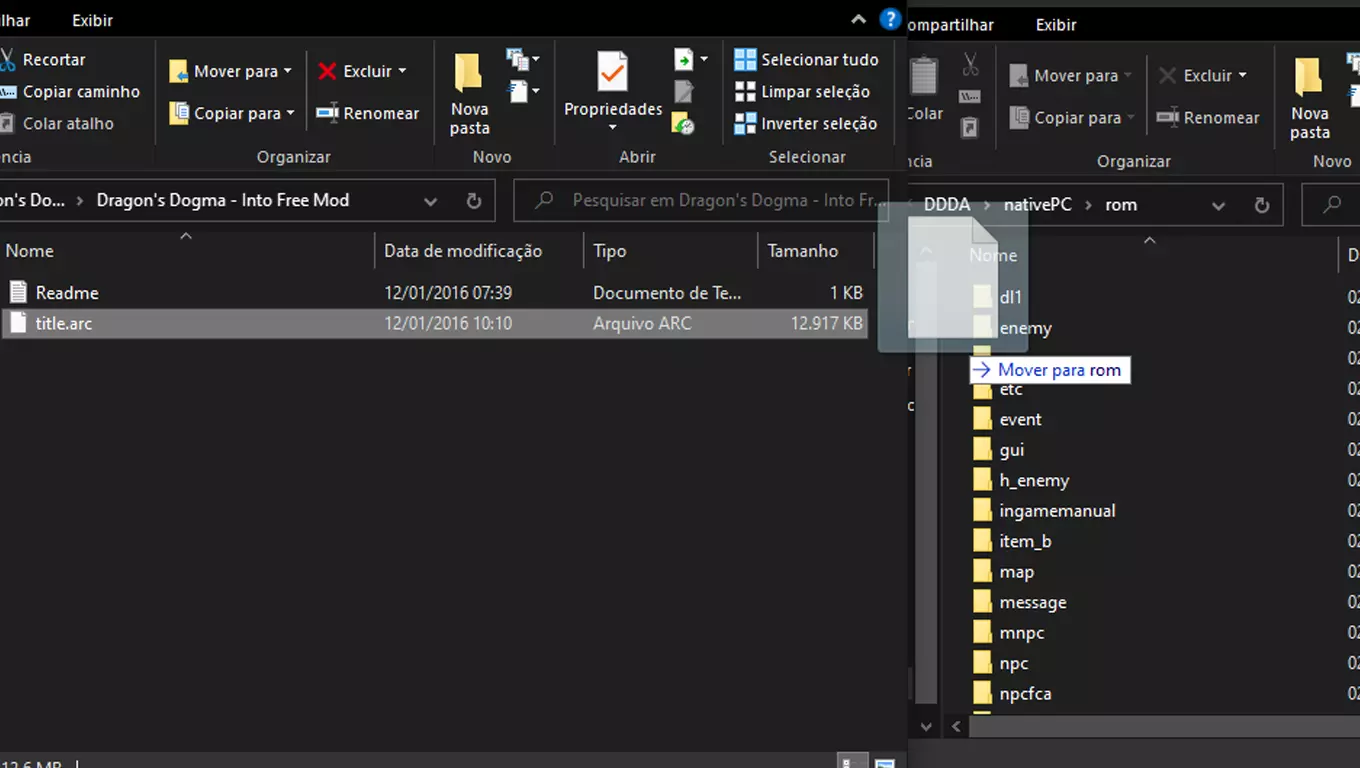Sort by Data de modificação column
This screenshot has height=768, width=1360.
click(x=479, y=251)
